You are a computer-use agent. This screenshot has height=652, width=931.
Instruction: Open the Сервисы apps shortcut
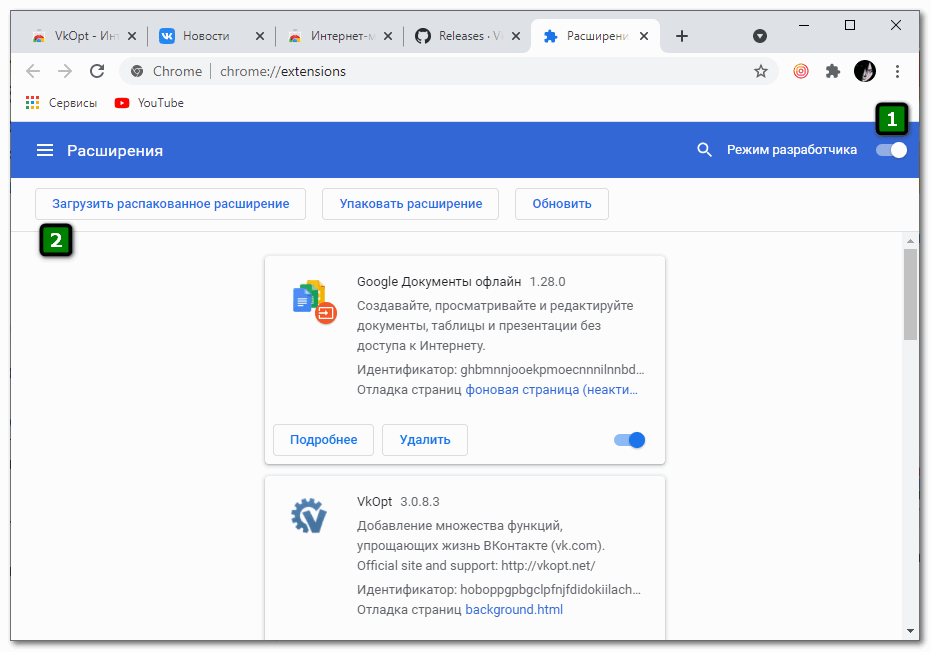61,103
